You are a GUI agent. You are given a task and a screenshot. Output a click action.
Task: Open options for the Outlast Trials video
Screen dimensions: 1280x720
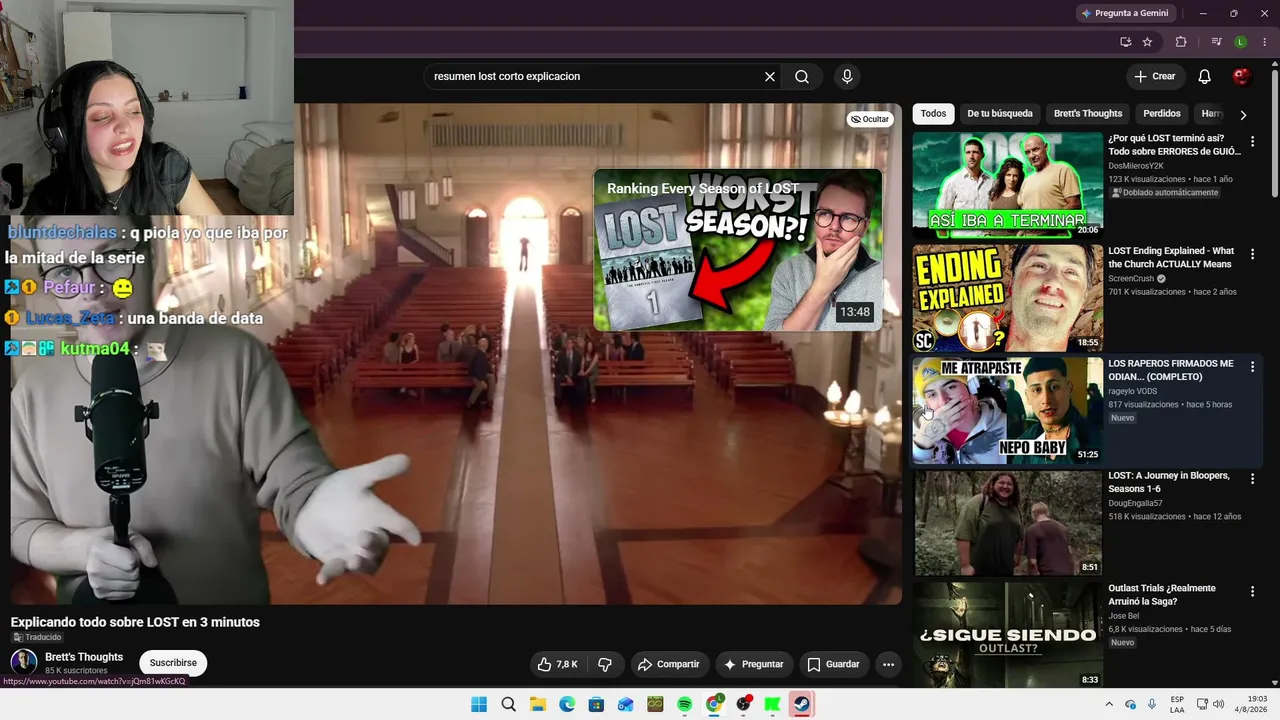pos(1252,592)
